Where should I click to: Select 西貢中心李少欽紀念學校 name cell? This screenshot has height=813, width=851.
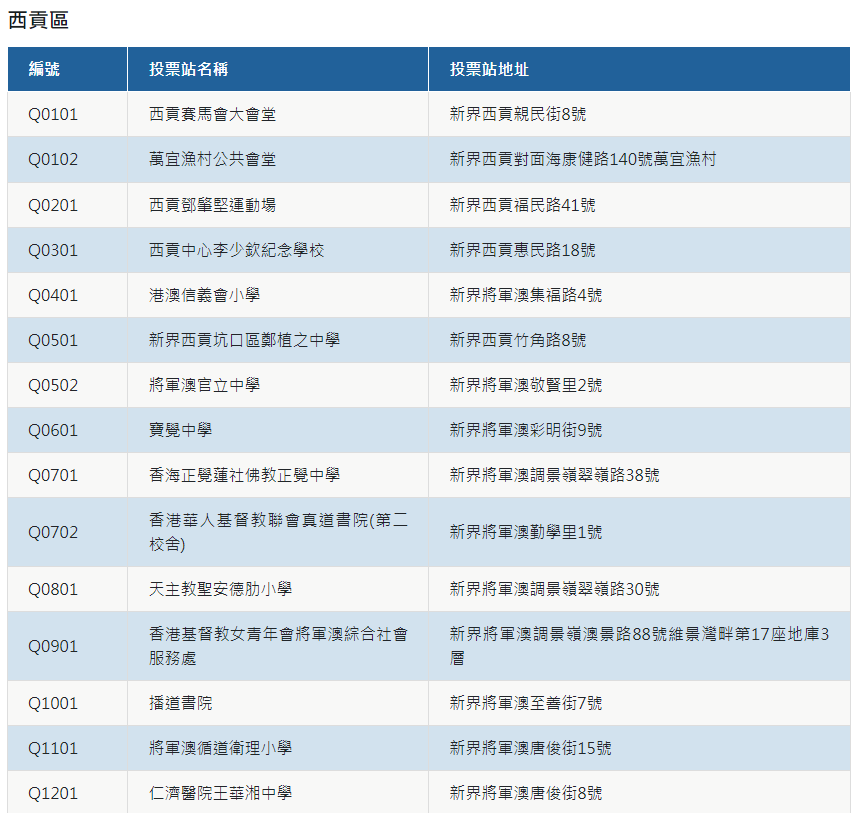(236, 250)
